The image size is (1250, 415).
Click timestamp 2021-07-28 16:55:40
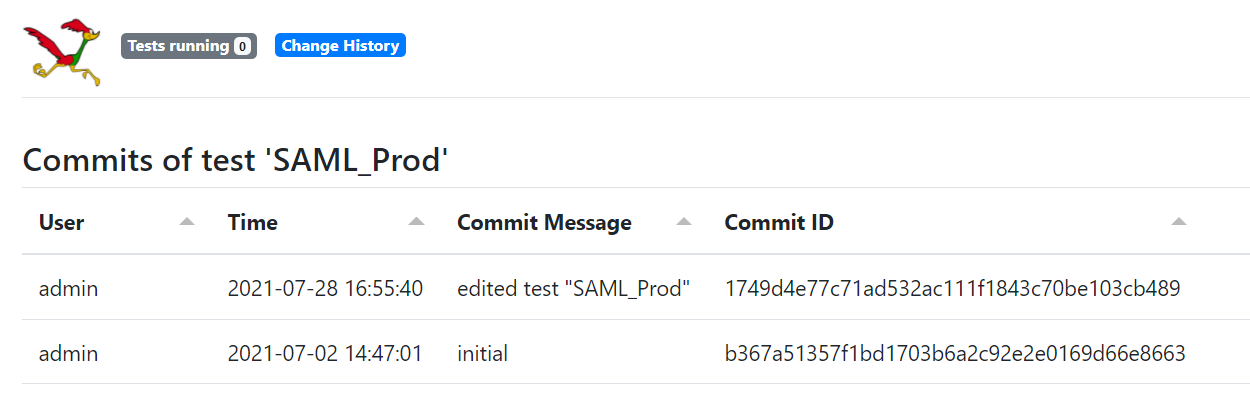click(x=325, y=289)
